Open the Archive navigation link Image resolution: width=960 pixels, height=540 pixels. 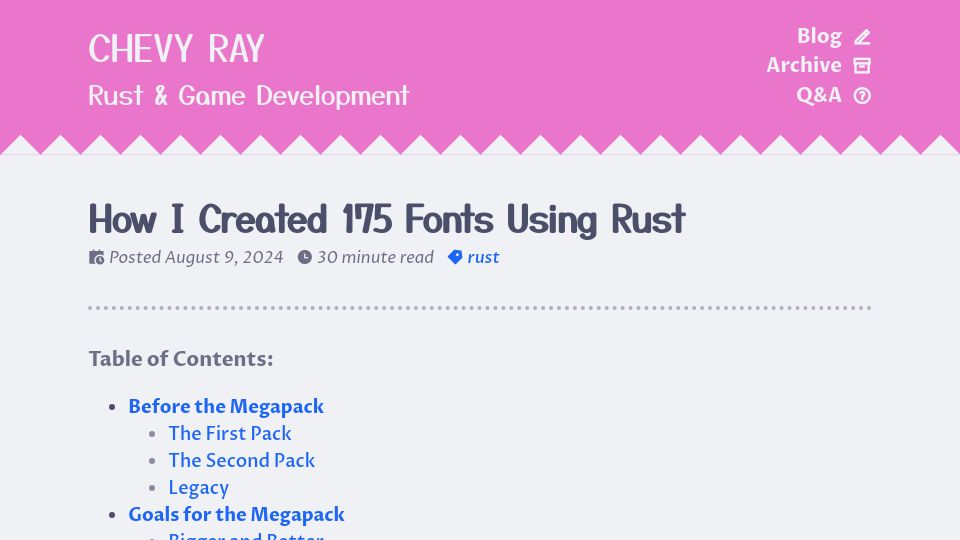[804, 65]
